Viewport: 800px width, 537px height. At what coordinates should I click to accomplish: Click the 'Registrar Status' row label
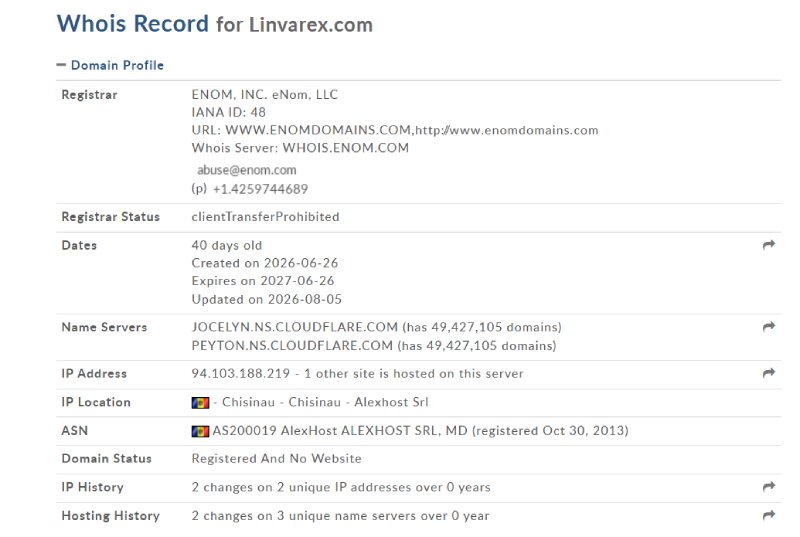click(110, 217)
